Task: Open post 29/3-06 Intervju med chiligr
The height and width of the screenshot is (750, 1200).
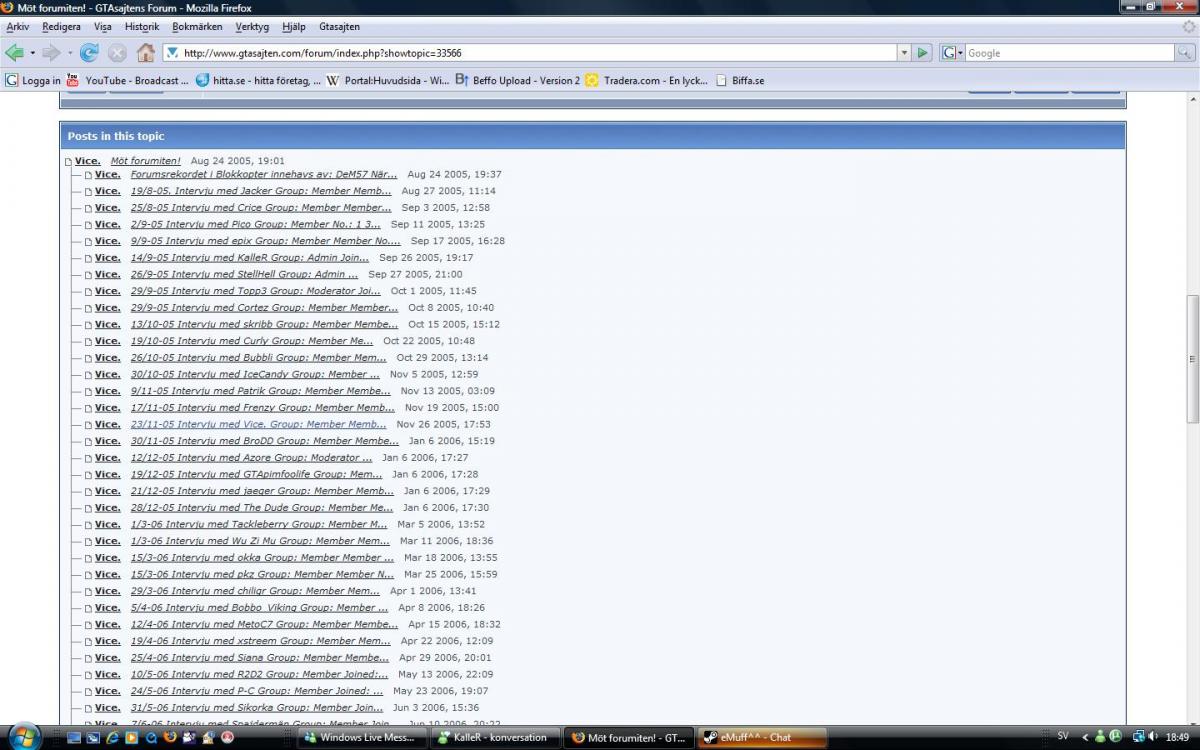Action: (x=255, y=591)
